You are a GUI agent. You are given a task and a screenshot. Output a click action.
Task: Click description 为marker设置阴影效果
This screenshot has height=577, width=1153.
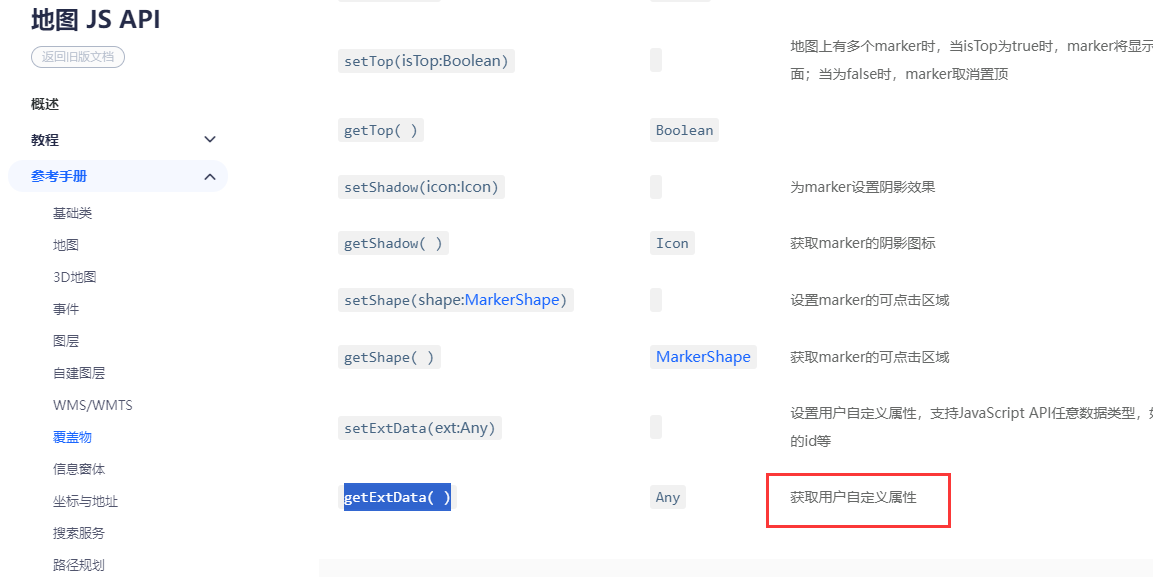pyautogui.click(x=863, y=187)
